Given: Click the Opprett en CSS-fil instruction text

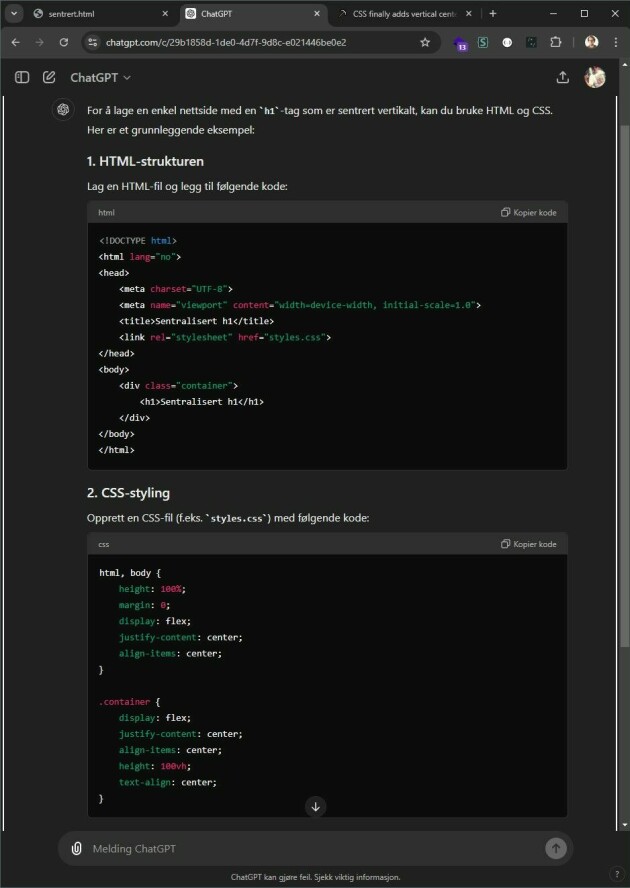Looking at the screenshot, I should click(228, 518).
